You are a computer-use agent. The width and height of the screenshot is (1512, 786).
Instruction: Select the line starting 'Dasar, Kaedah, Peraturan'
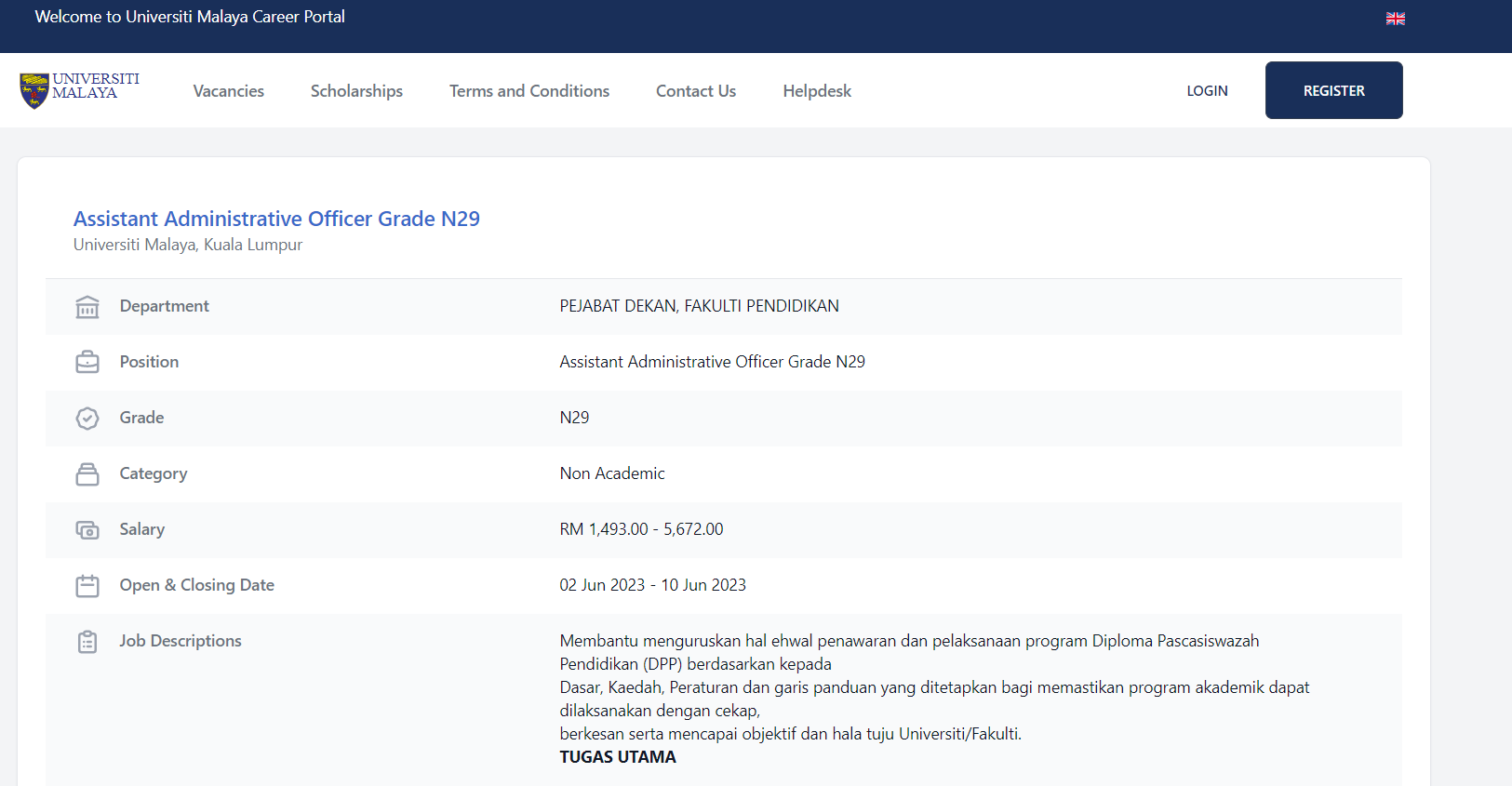tap(934, 687)
